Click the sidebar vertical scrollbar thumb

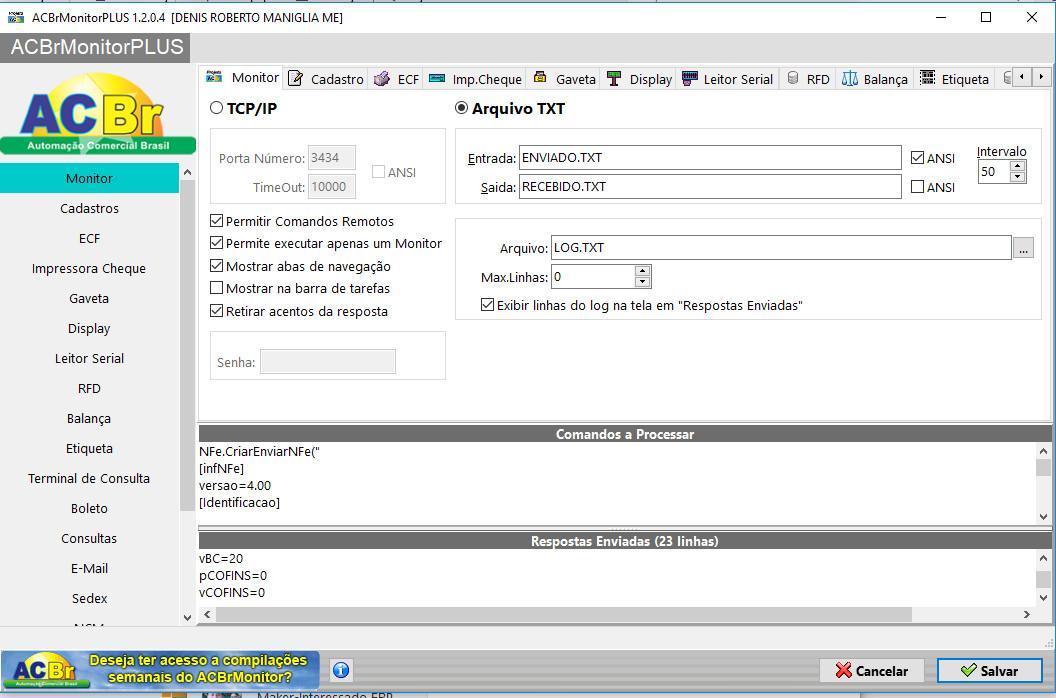click(187, 345)
